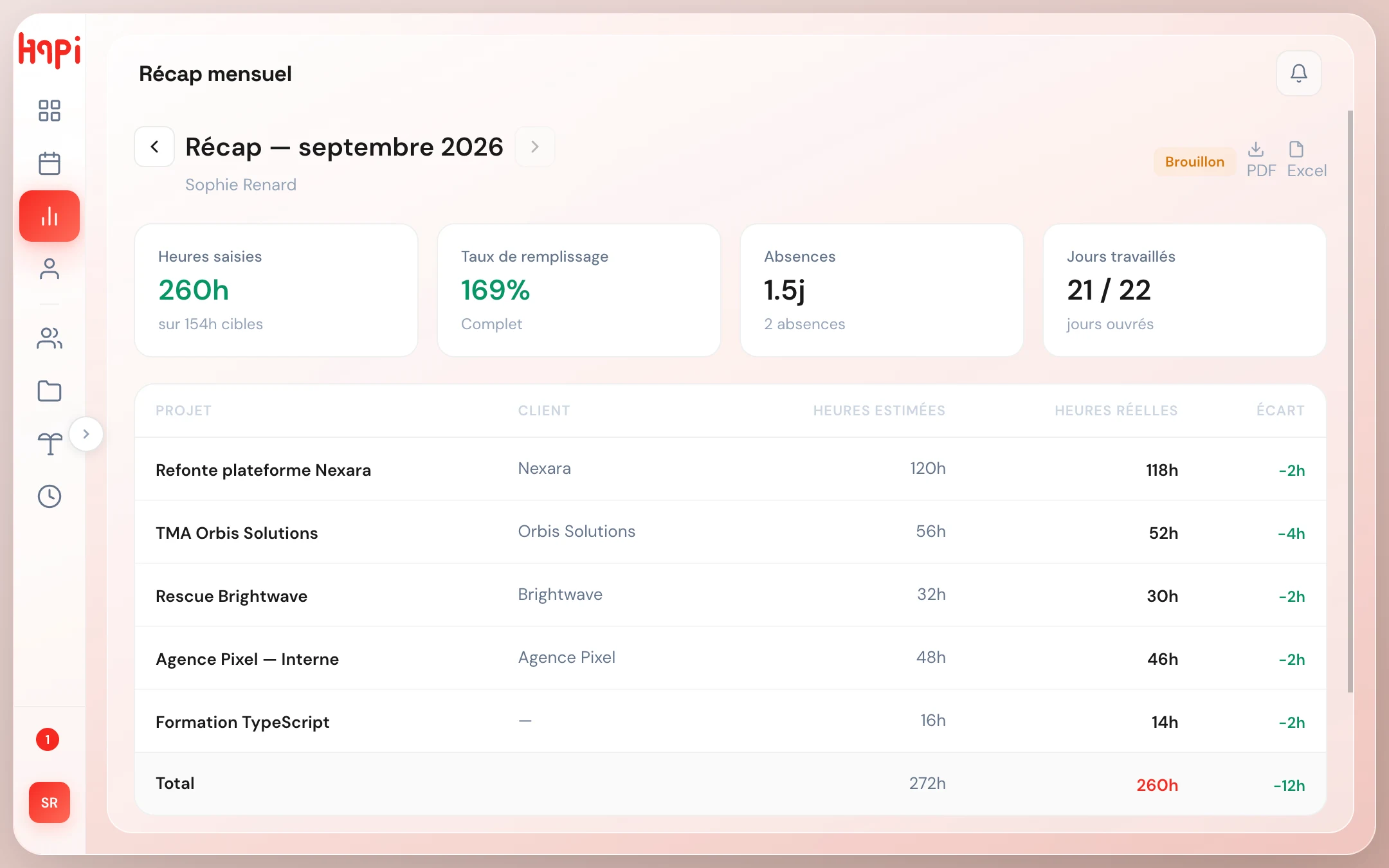
Task: Expand the sidebar with the arrow toggle
Action: tap(86, 434)
